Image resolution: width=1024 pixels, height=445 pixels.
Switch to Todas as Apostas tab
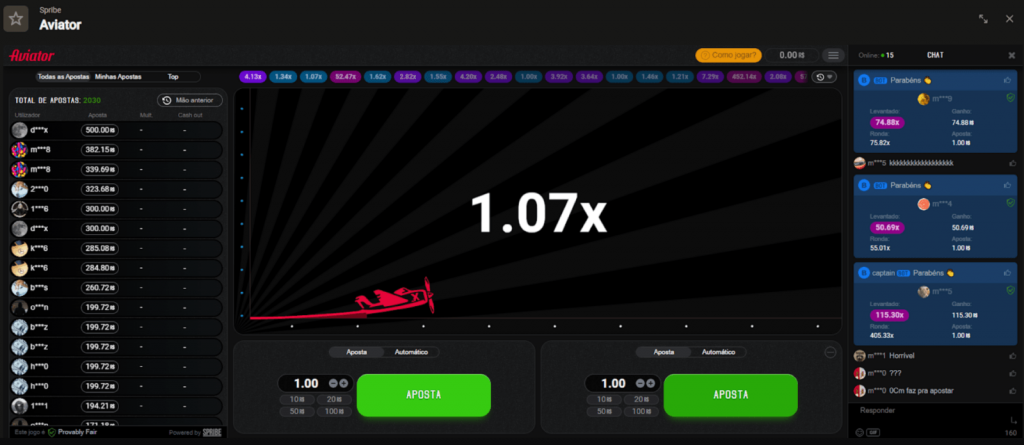[64, 76]
